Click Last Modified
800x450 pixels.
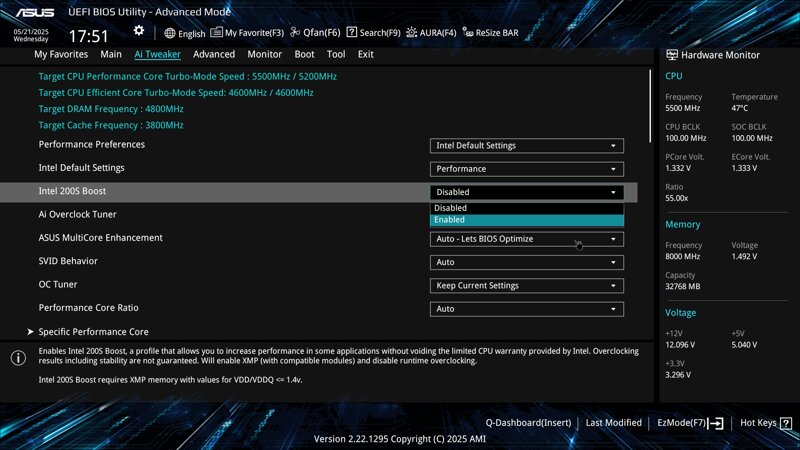tap(613, 423)
